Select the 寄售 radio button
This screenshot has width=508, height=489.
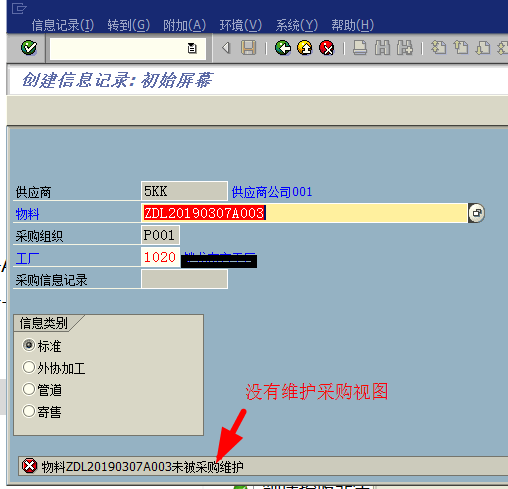pos(29,411)
